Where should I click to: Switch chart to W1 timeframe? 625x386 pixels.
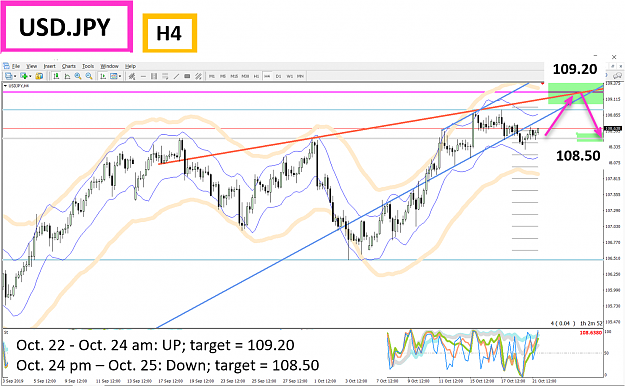[x=289, y=76]
